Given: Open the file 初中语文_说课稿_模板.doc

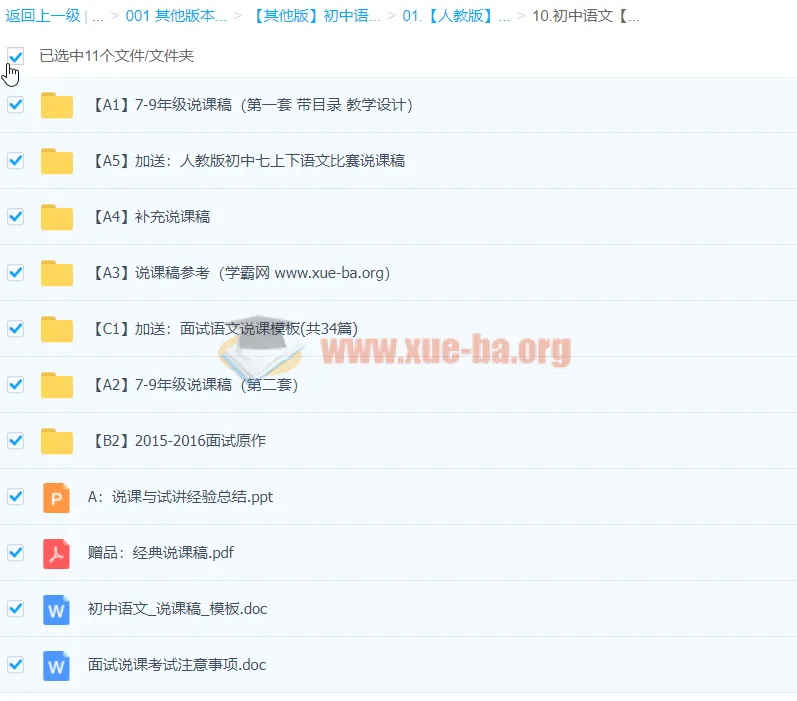Looking at the screenshot, I should pyautogui.click(x=177, y=609).
